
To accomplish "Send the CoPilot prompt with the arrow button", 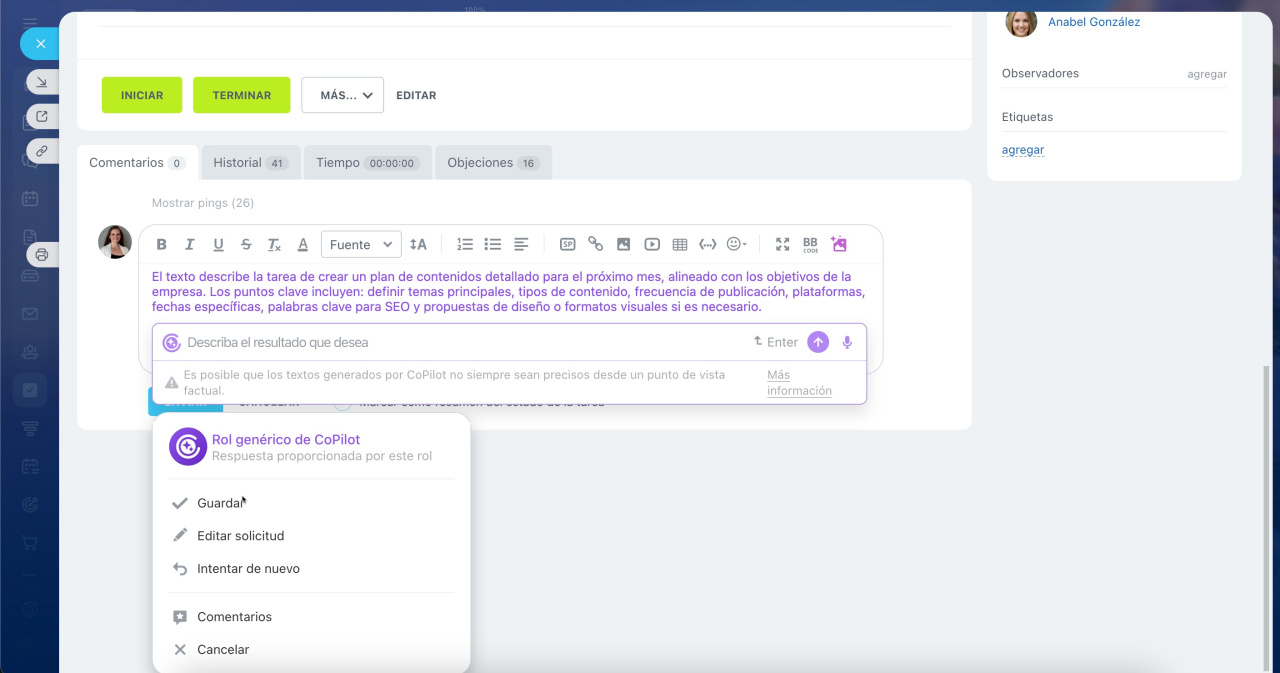I will pos(818,342).
